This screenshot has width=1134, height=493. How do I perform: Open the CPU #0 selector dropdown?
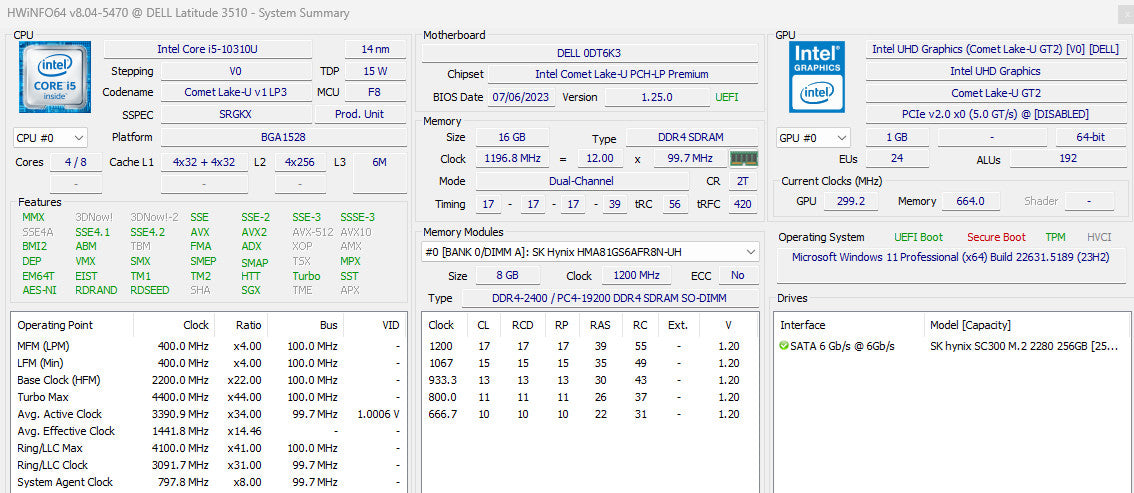point(50,137)
